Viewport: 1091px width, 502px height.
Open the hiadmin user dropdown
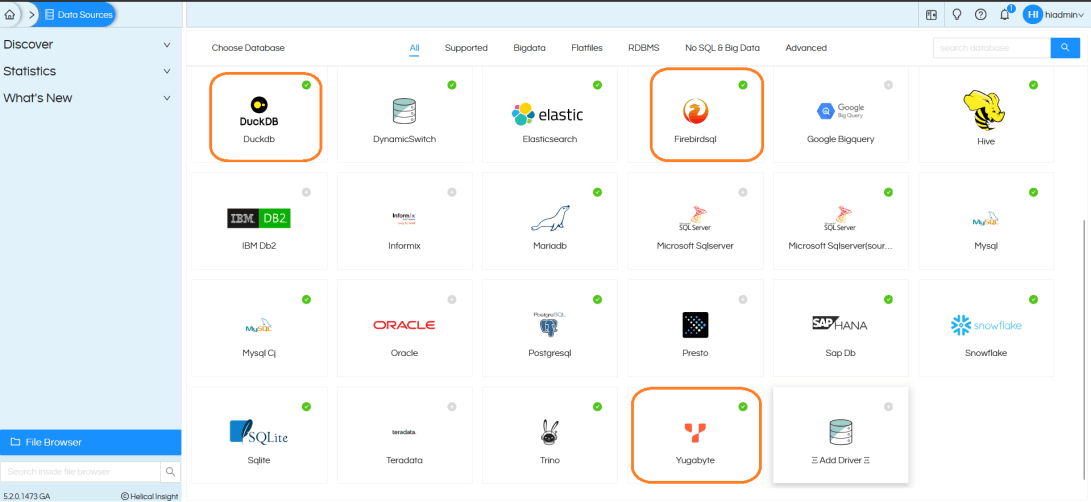coord(1064,15)
